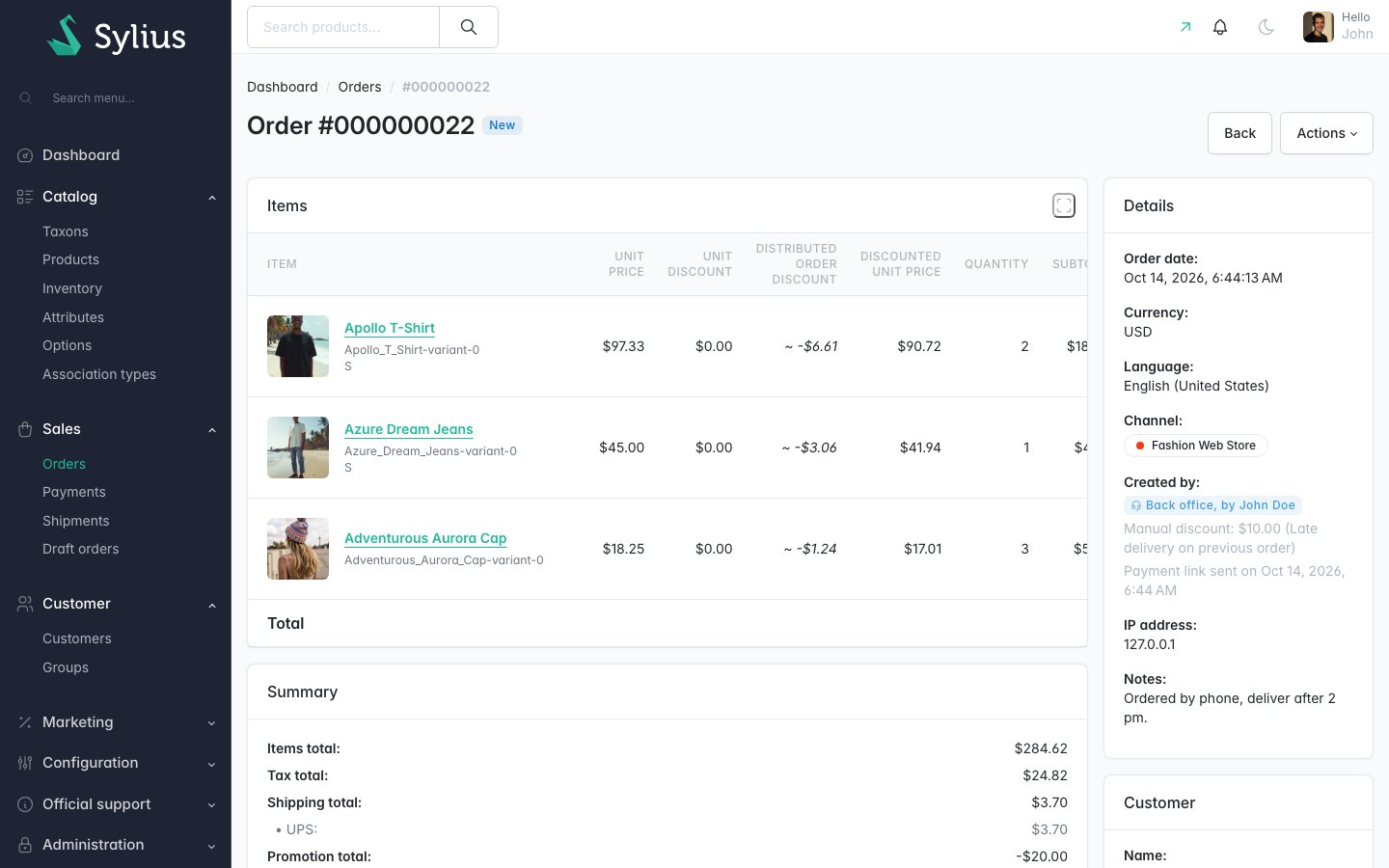Screen dimensions: 1389x868
Task: Open Customers in the sidebar
Action: coord(77,638)
